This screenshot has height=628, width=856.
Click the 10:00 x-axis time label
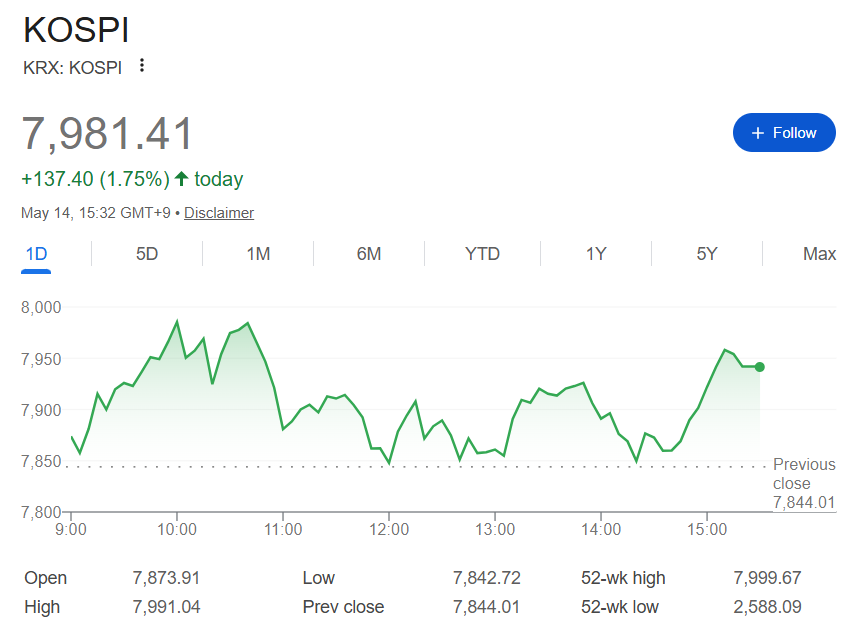click(x=177, y=529)
